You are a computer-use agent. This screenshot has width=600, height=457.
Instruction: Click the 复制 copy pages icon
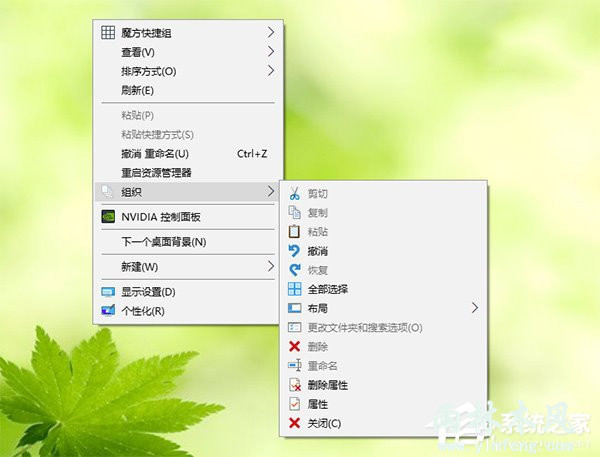294,212
